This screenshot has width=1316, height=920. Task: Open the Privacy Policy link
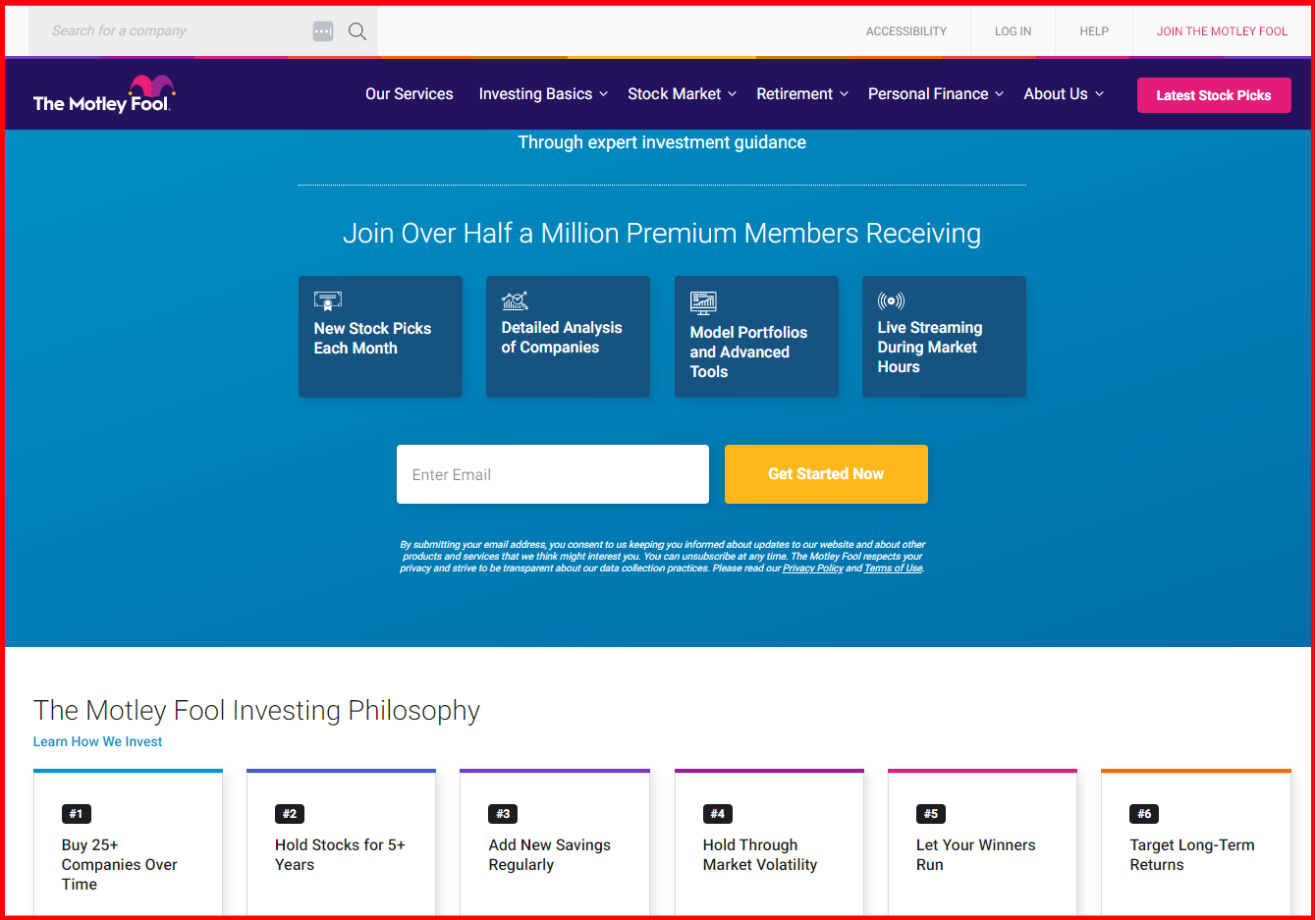813,568
